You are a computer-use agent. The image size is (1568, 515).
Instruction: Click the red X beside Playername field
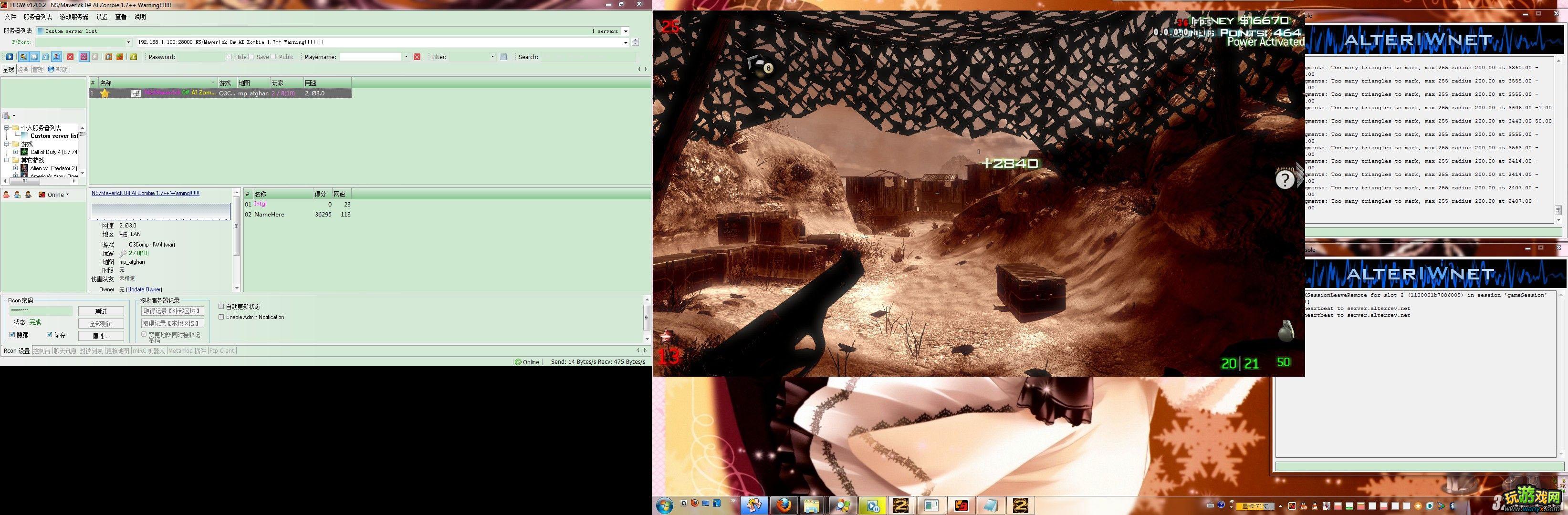(x=417, y=57)
